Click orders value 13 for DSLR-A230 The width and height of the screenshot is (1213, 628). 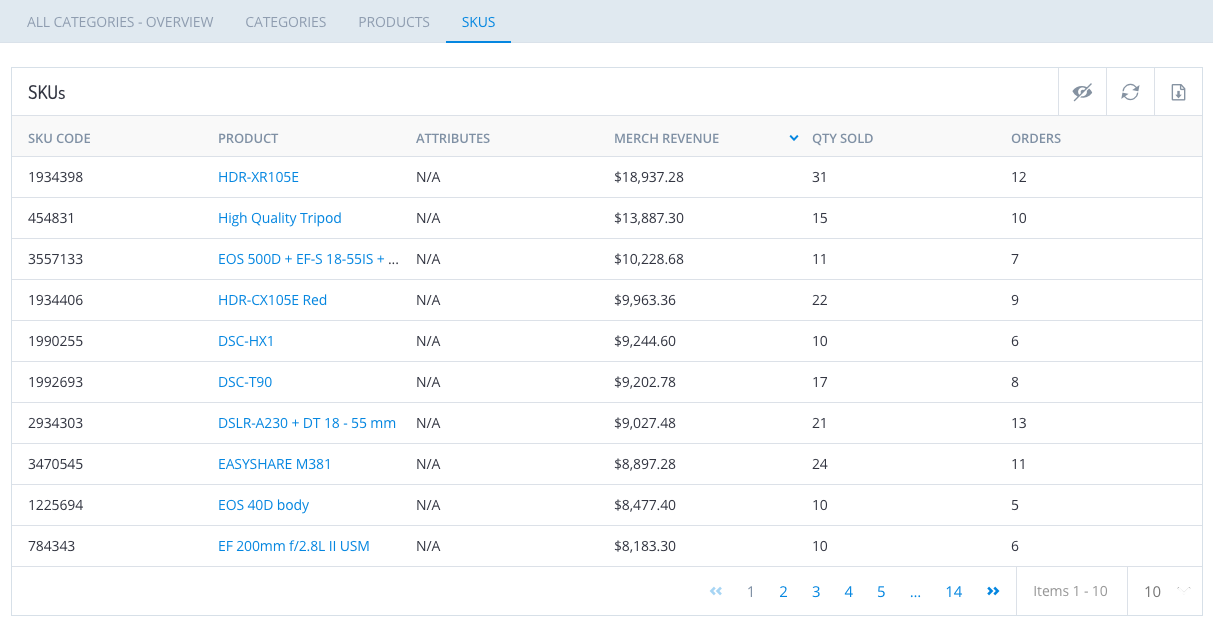pyautogui.click(x=1019, y=423)
